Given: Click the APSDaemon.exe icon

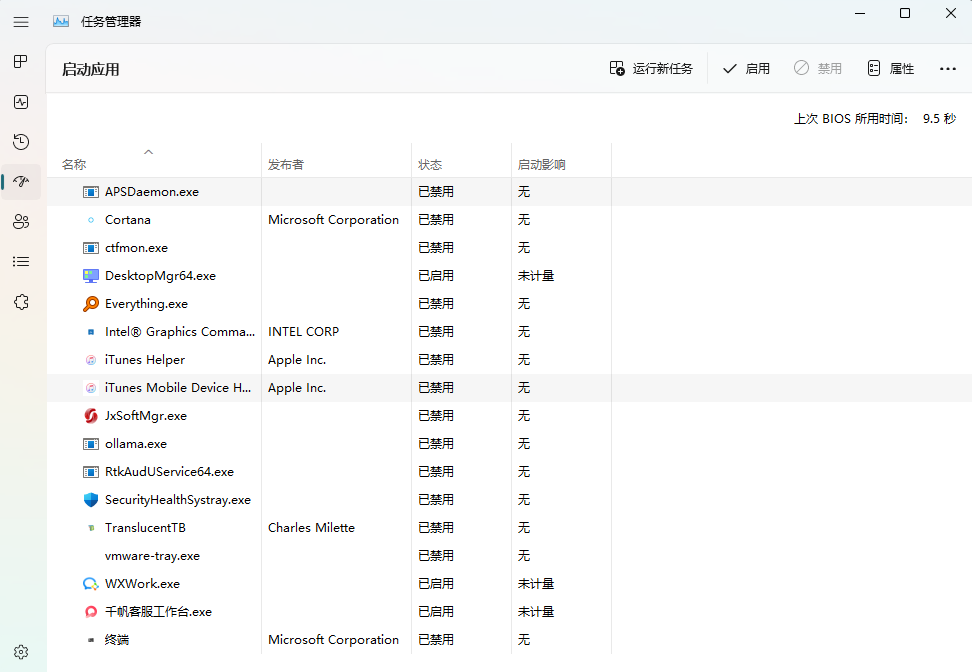Looking at the screenshot, I should pos(91,192).
